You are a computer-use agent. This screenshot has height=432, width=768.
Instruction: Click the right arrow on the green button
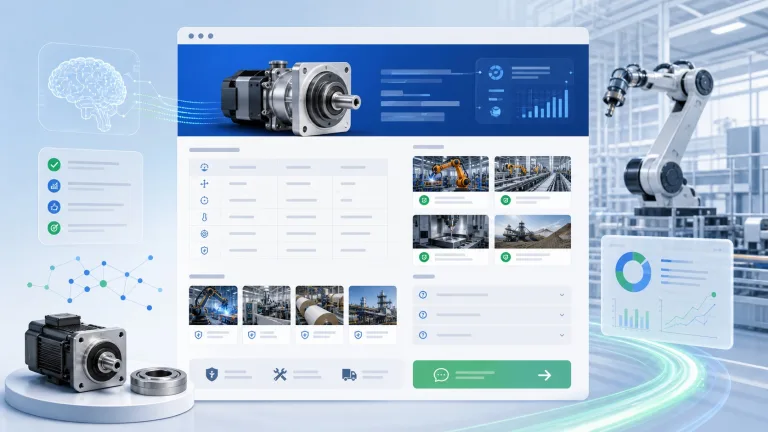pyautogui.click(x=544, y=375)
